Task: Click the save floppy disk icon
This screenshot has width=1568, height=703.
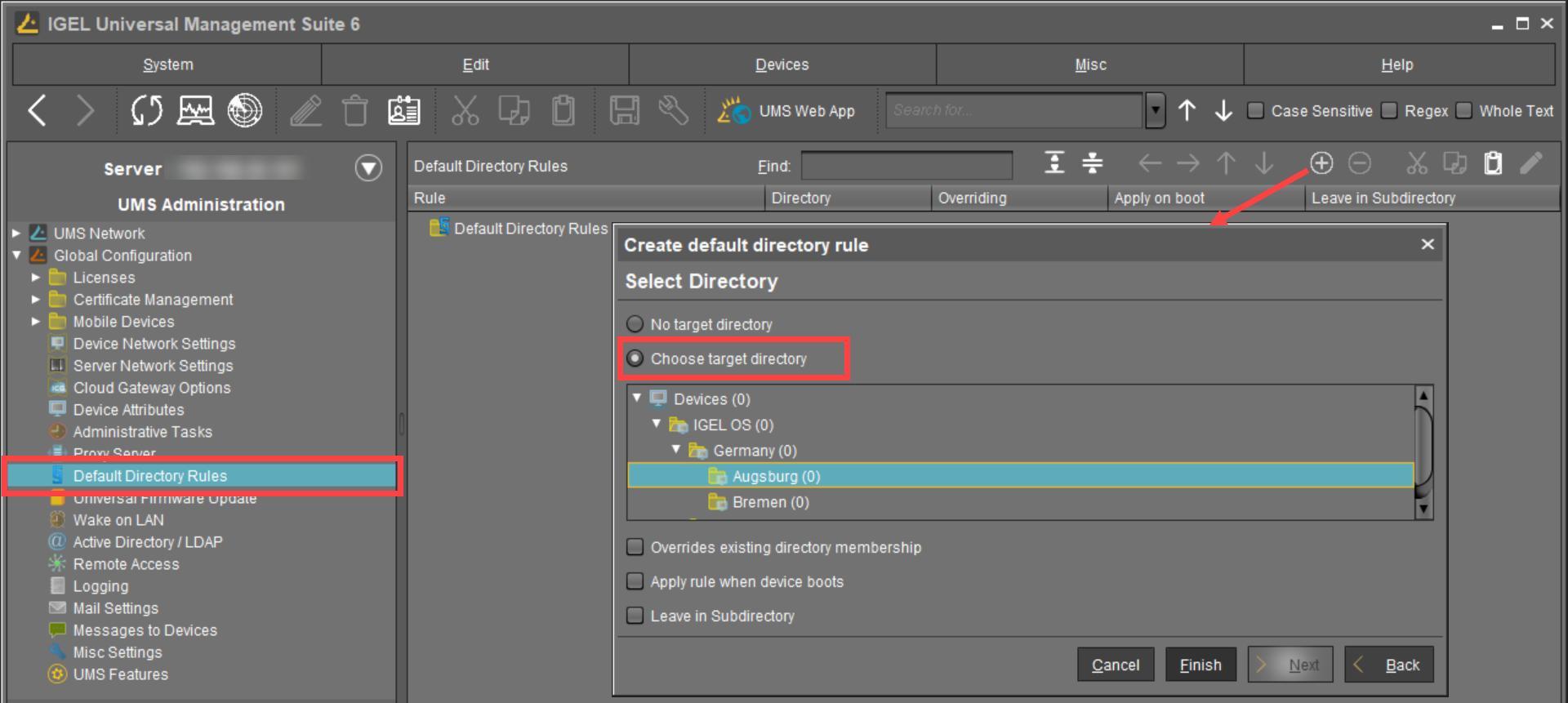Action: pos(624,111)
